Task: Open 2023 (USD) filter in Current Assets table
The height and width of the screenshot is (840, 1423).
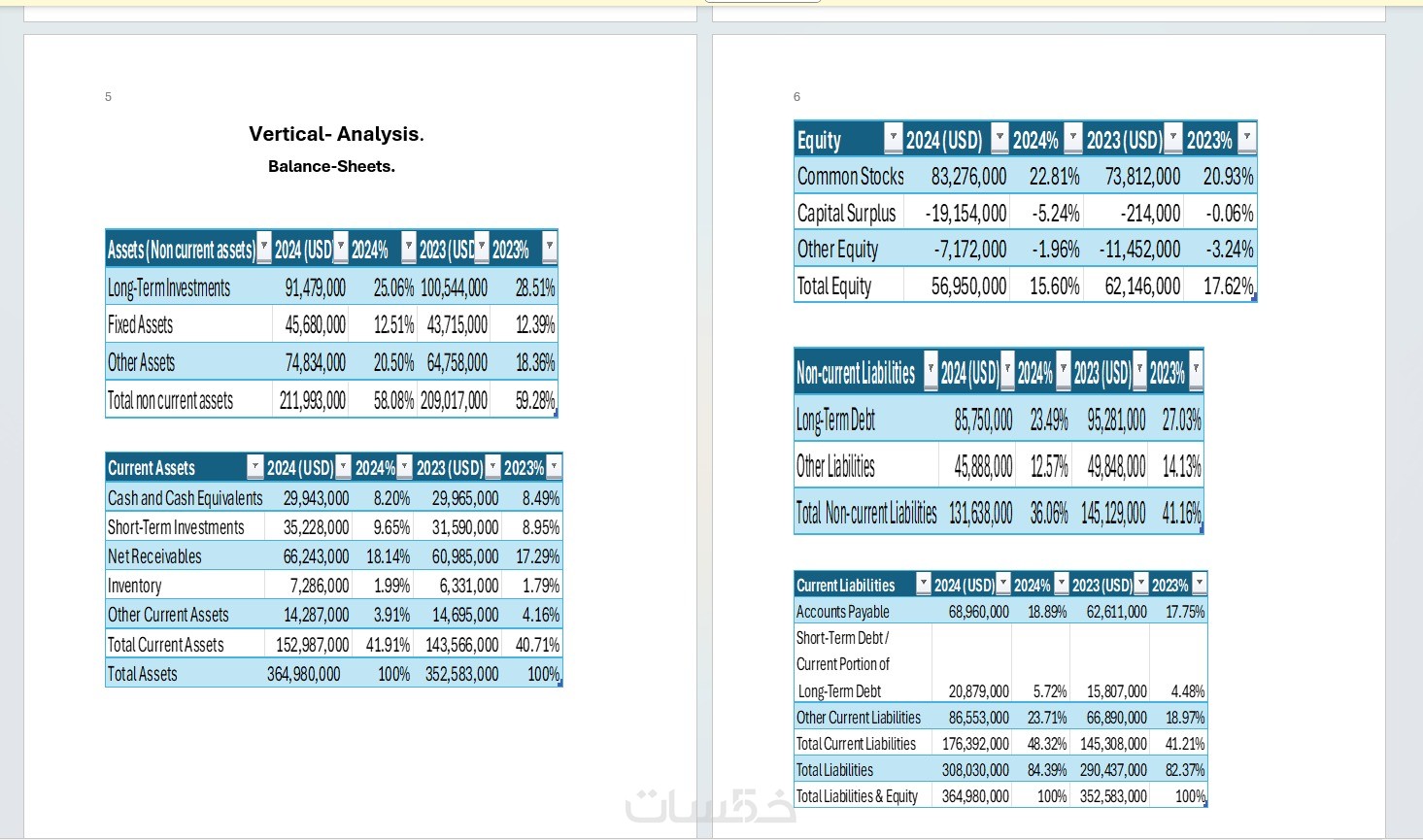Action: tap(492, 467)
